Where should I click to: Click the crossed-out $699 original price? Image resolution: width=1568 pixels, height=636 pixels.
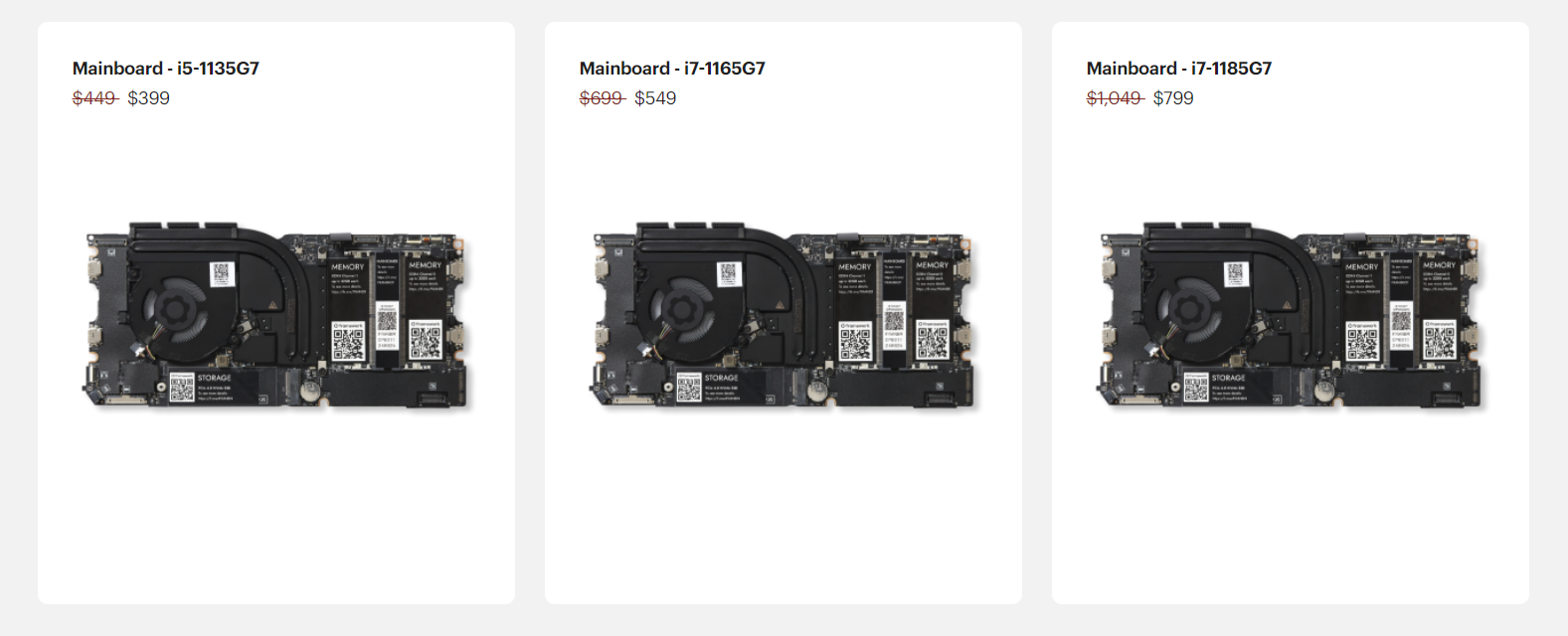[x=602, y=98]
